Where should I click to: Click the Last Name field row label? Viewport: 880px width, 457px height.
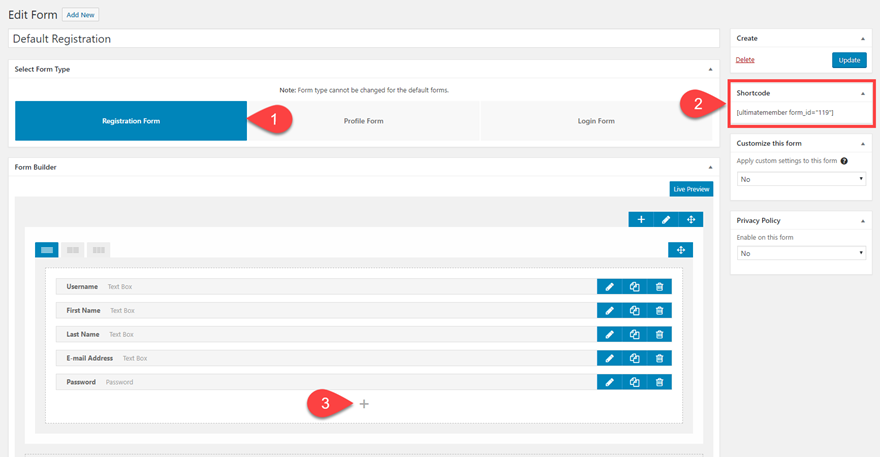82,334
